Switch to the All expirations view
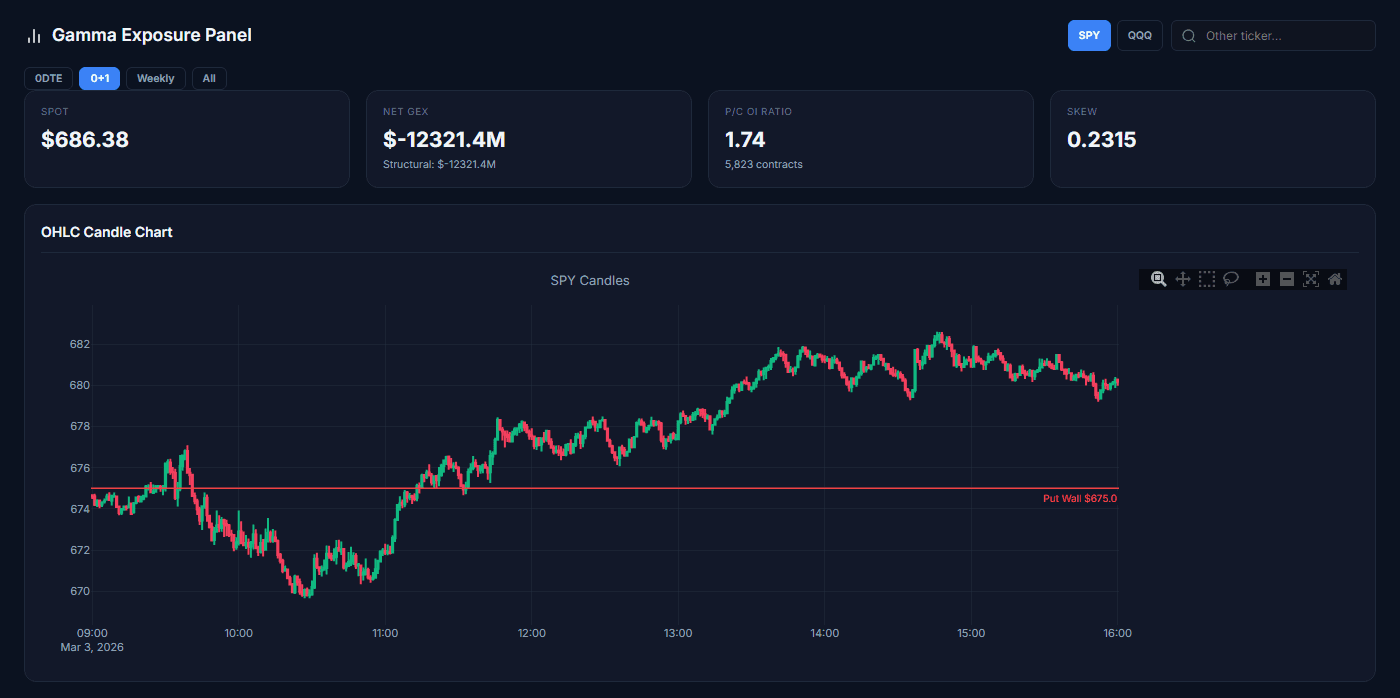This screenshot has height=698, width=1400. (208, 77)
